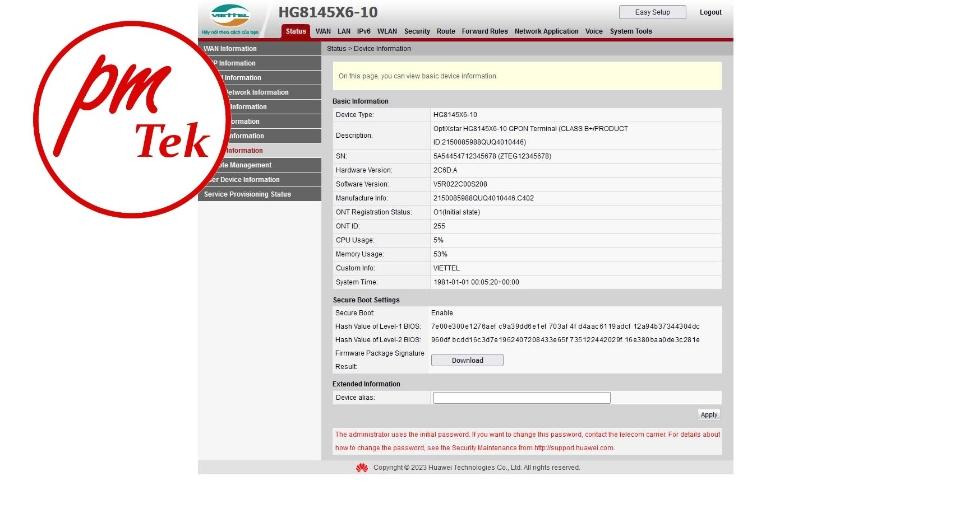
Task: Click the Viettel logo icon
Action: point(230,15)
